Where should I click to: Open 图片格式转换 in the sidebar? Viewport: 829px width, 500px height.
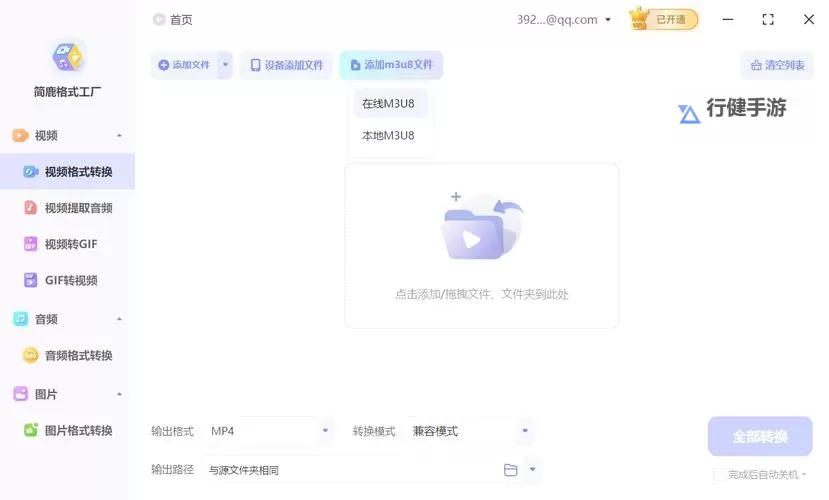point(67,430)
